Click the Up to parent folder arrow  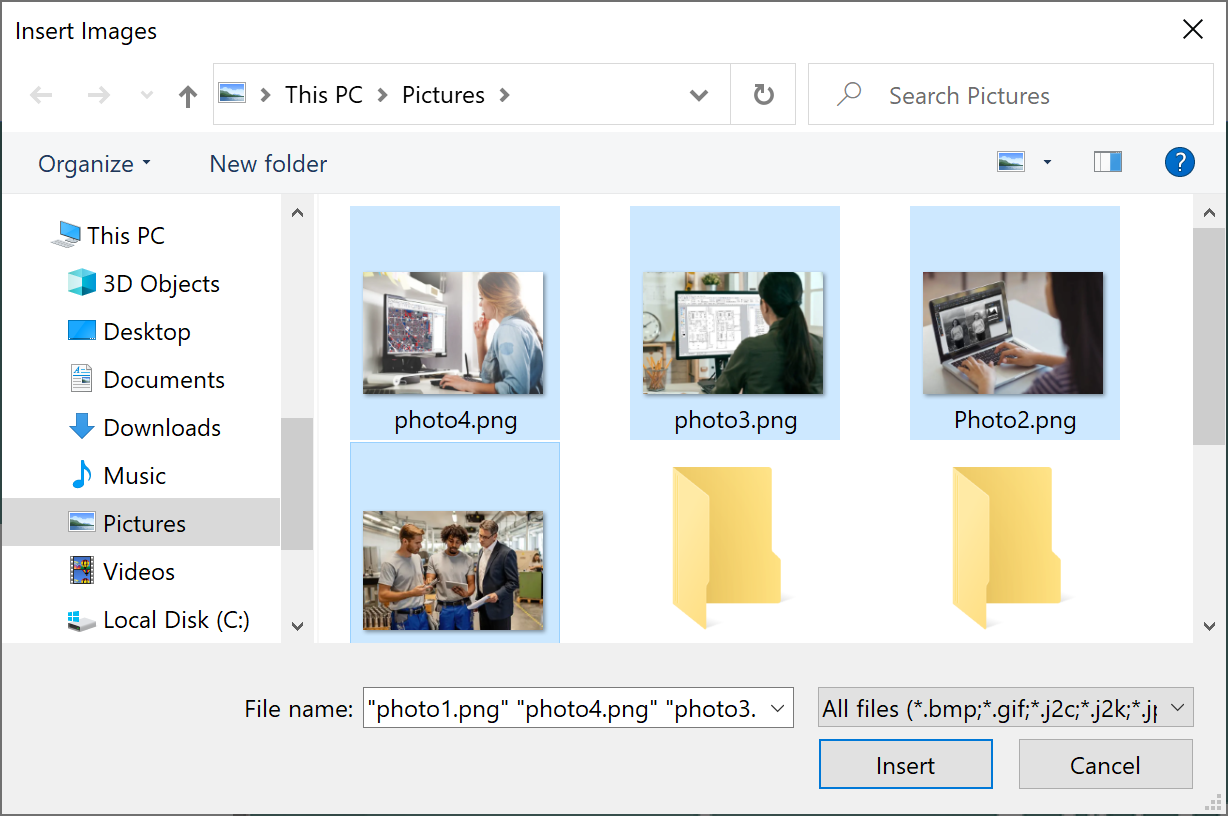pyautogui.click(x=187, y=96)
